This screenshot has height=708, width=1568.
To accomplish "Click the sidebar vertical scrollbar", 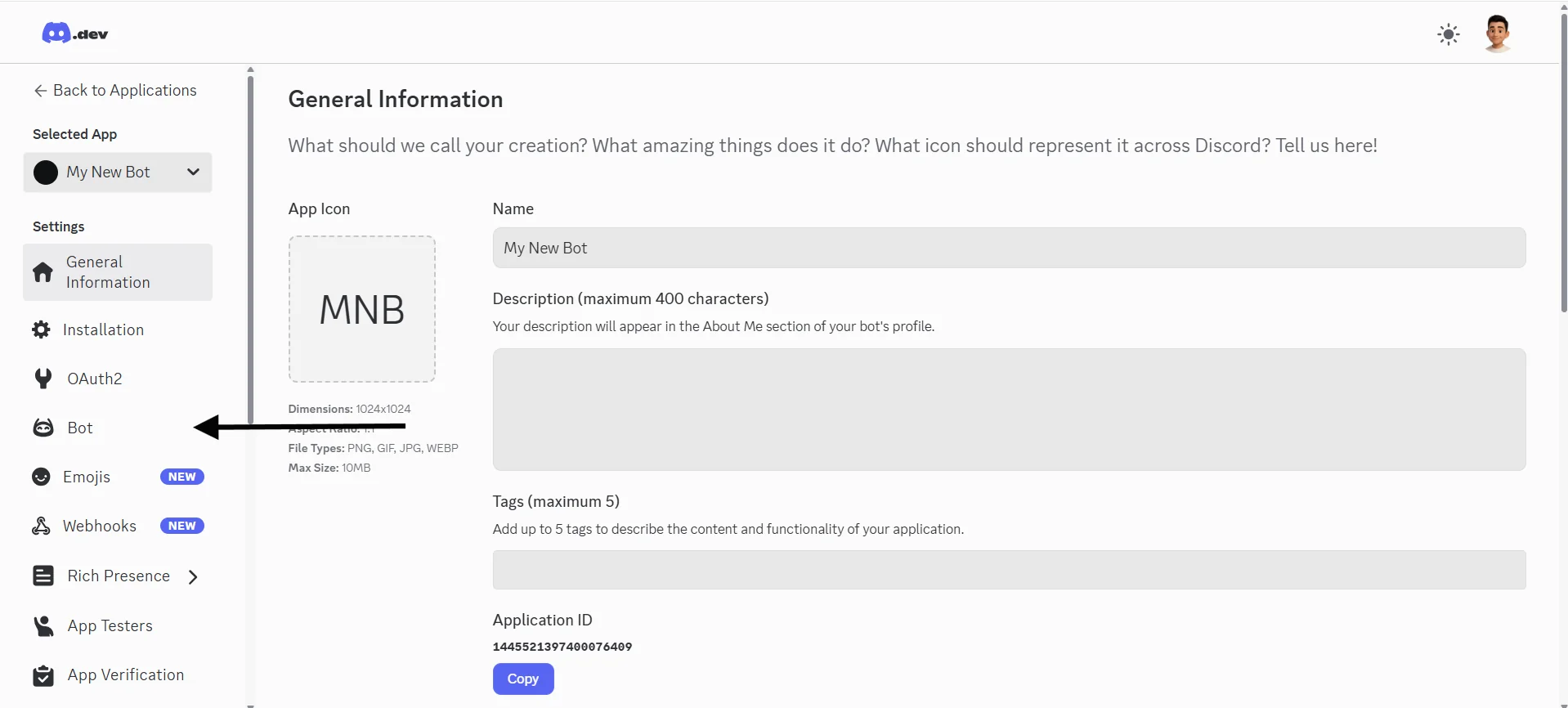I will [250, 245].
